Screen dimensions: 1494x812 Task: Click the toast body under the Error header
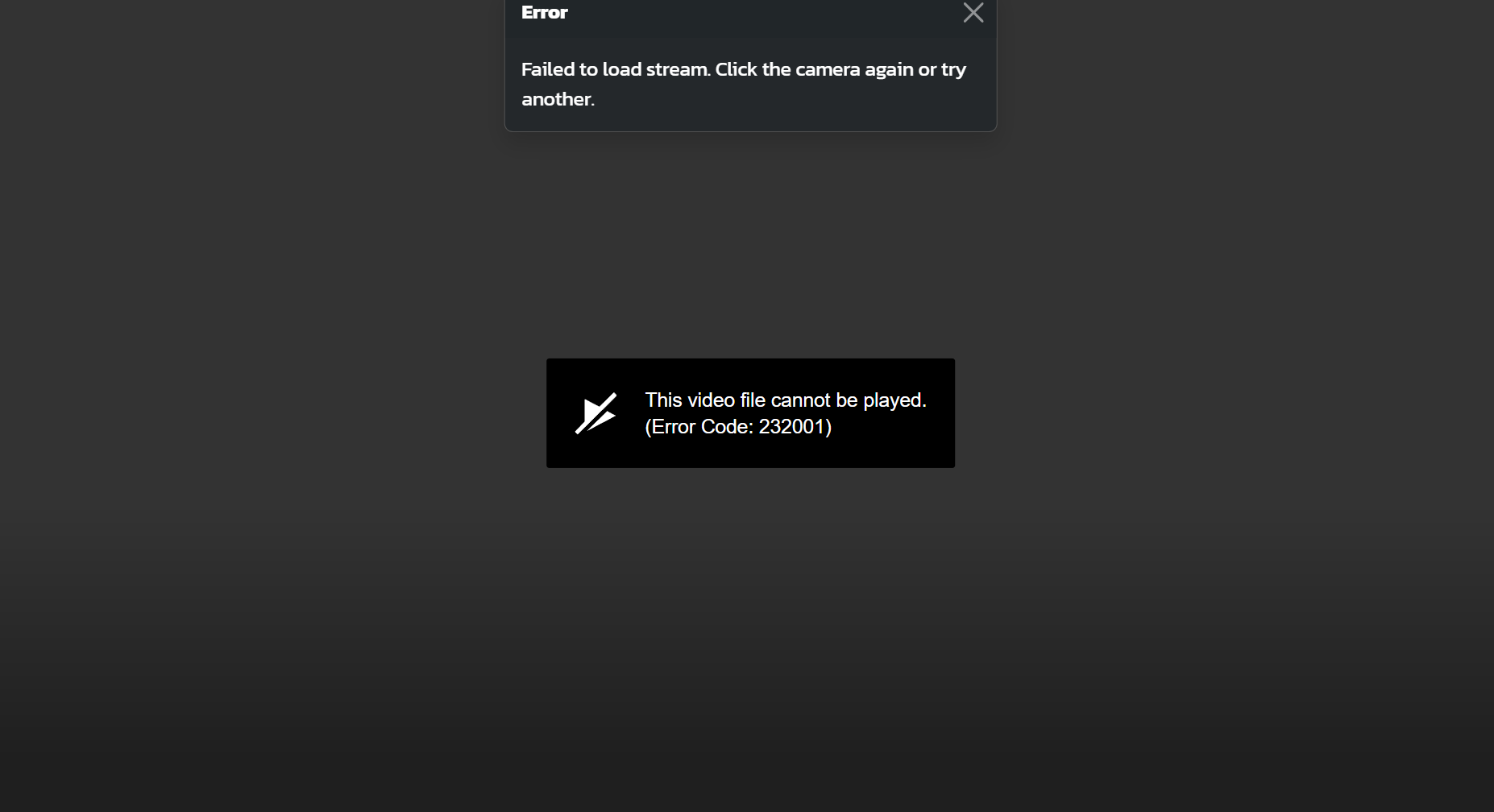coord(750,85)
